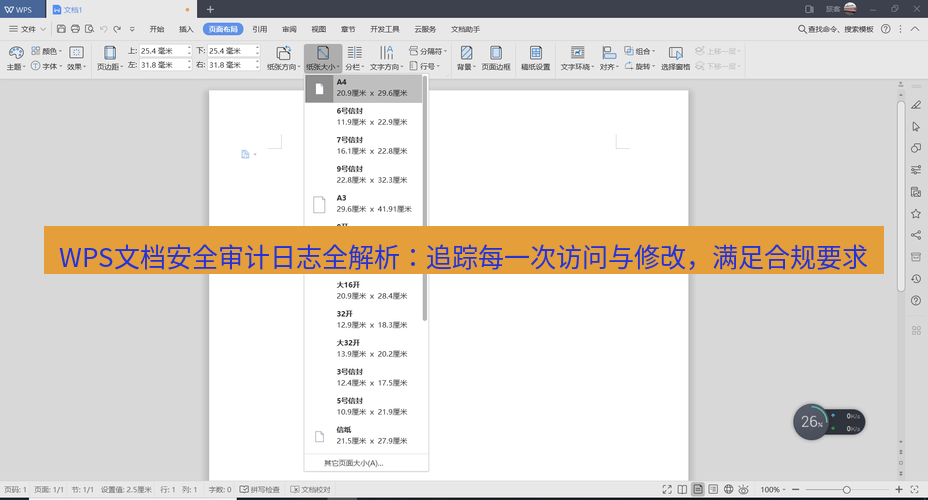928x500 pixels.
Task: Open Print Preview from quick toolbar
Action: [x=89, y=28]
